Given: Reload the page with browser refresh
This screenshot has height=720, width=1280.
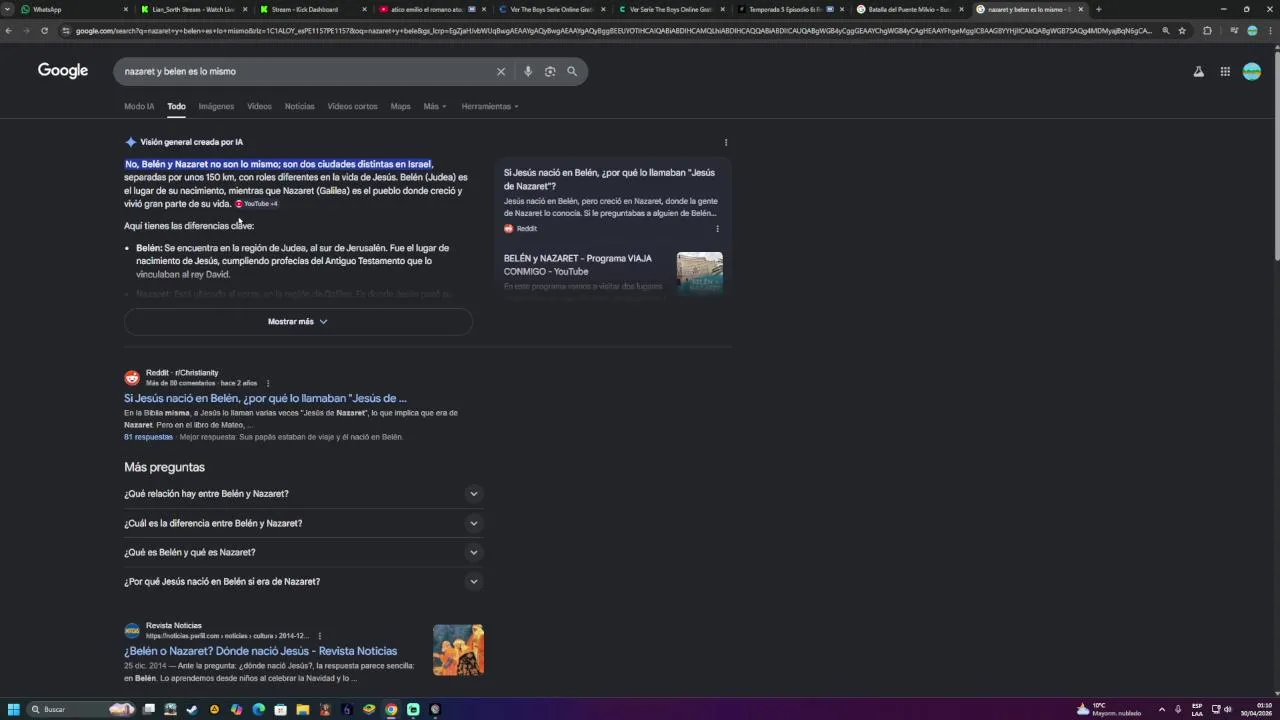Looking at the screenshot, I should (x=44, y=30).
